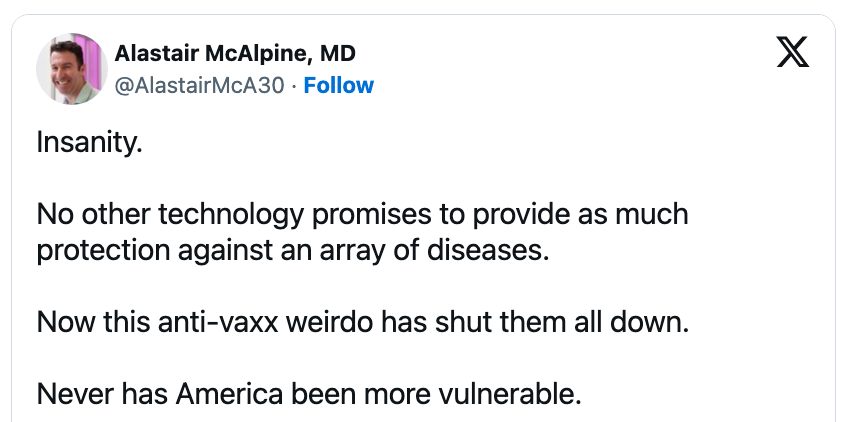Screen dimensions: 850x422
Task: Click the line "protection against an array of diseases."
Action: (293, 249)
